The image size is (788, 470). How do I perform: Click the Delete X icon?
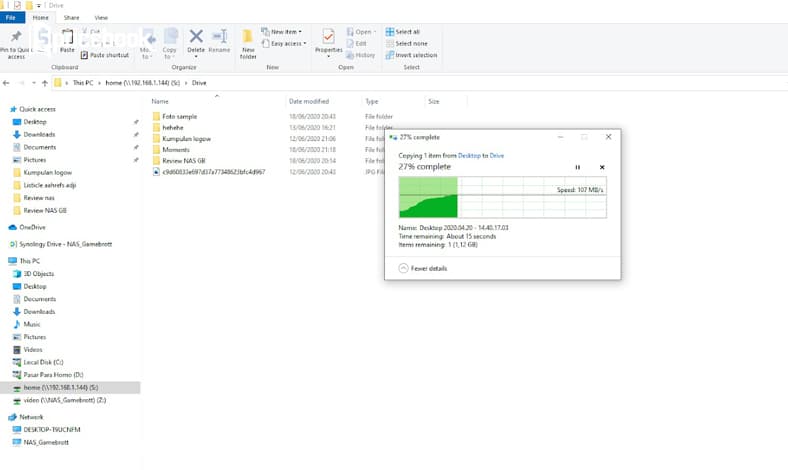(x=196, y=36)
